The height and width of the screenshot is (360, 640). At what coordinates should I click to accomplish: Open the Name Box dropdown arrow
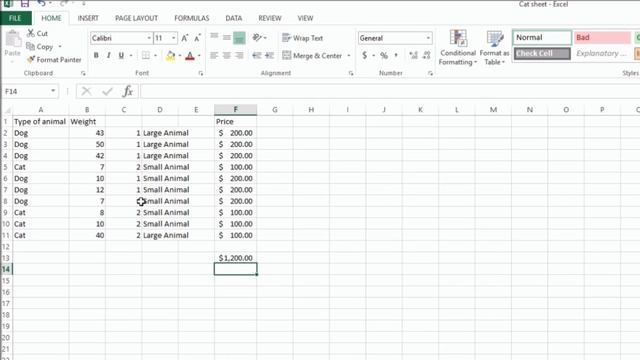[x=53, y=91]
